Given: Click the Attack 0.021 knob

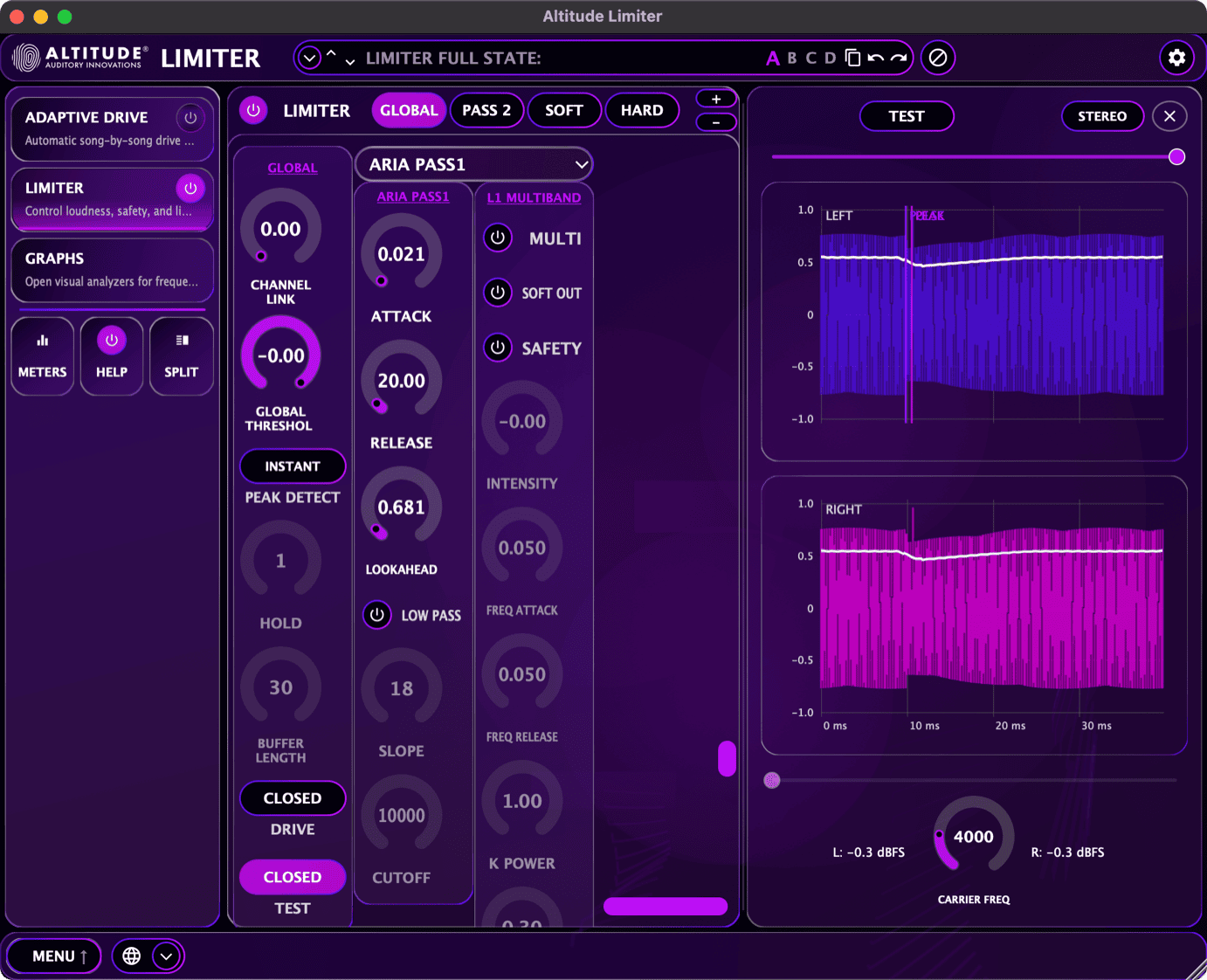Looking at the screenshot, I should pos(402,253).
